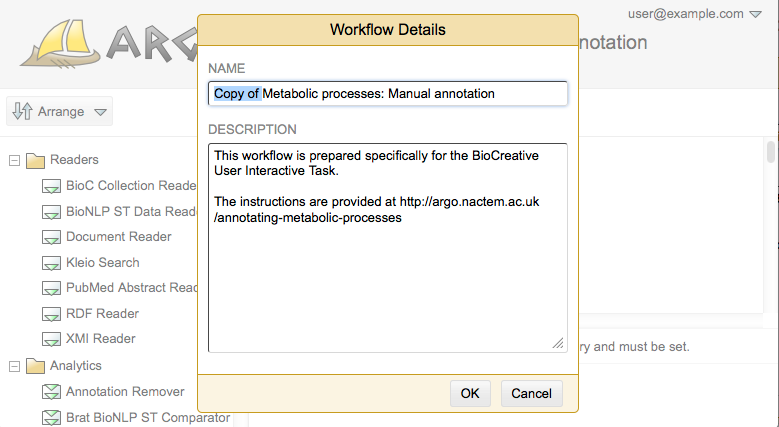Confirm workflow details with OK

470,393
